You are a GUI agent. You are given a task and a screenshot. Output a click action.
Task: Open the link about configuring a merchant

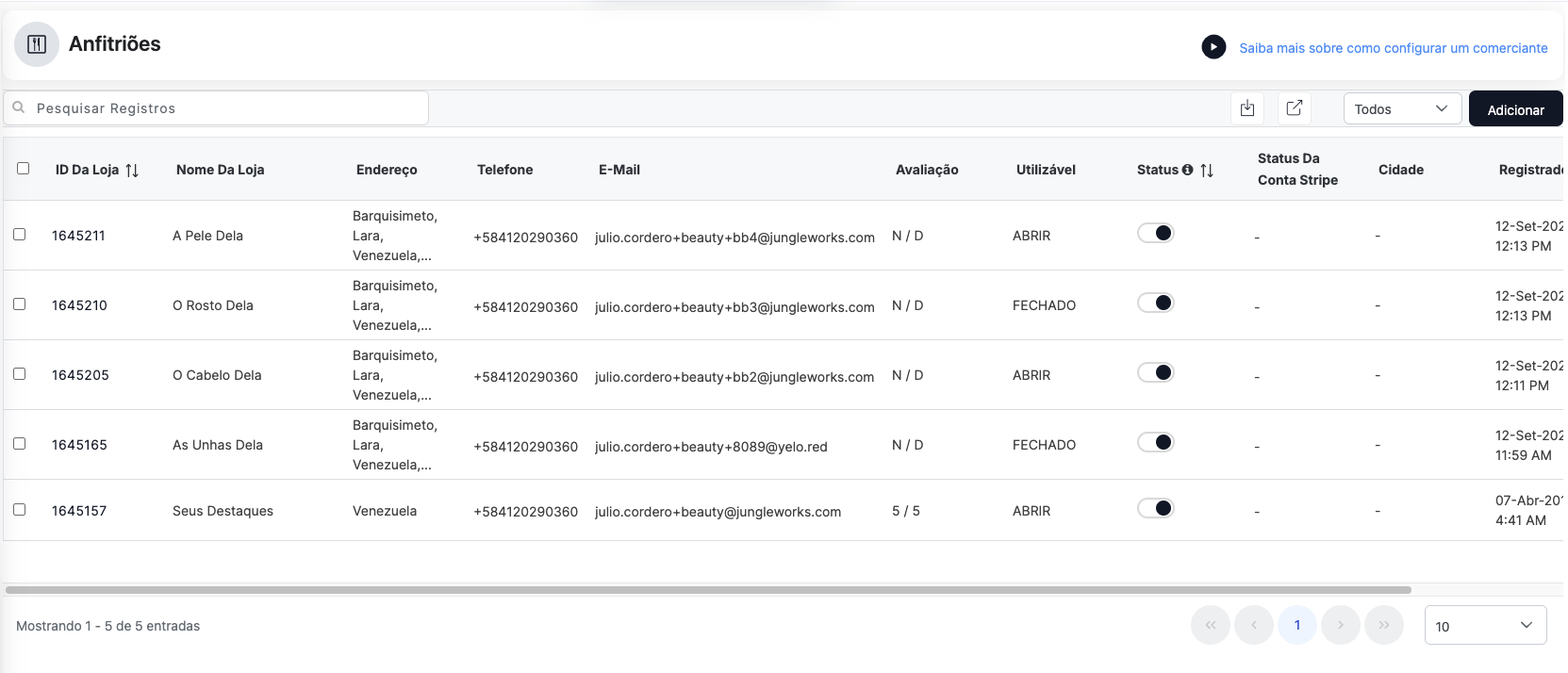point(1393,48)
